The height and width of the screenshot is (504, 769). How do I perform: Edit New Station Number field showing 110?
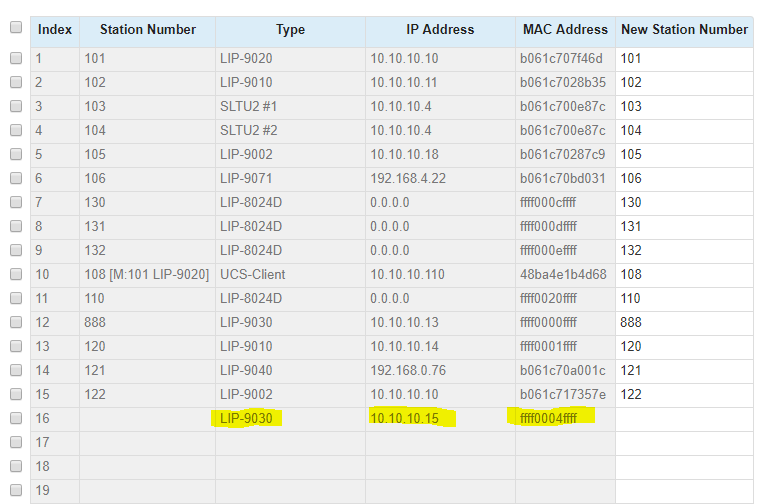(x=684, y=299)
